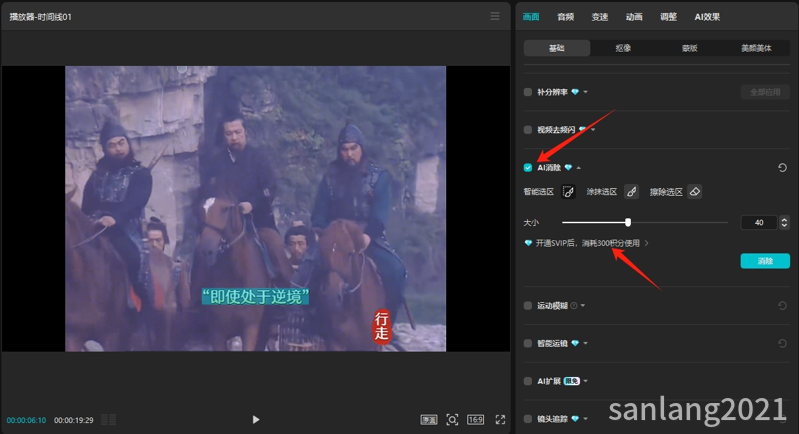Viewport: 799px width, 434px height.
Task: Expand the 镜头追踪 section arrow
Action: [x=585, y=419]
